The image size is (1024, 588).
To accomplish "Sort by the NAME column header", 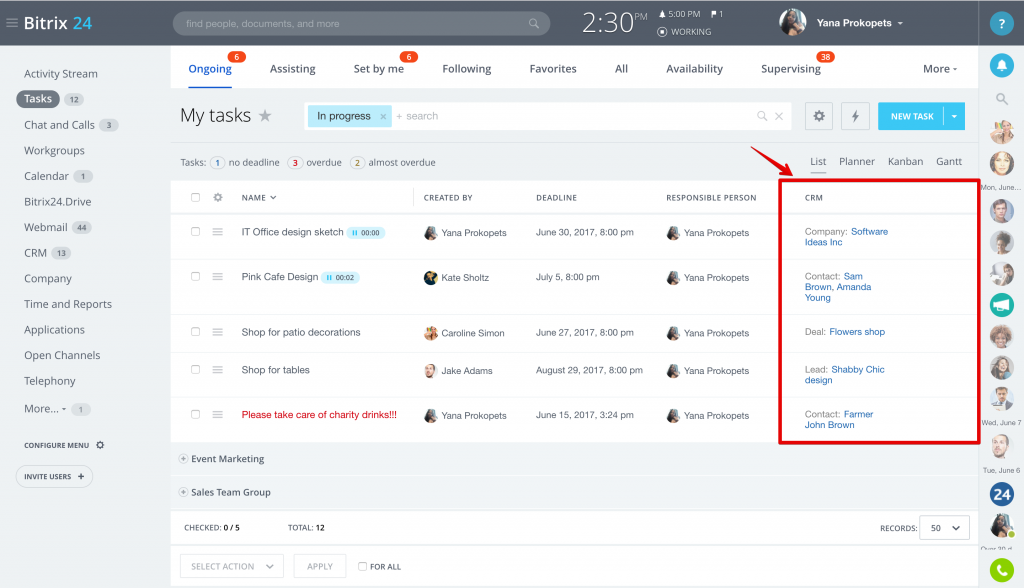I will tap(259, 197).
